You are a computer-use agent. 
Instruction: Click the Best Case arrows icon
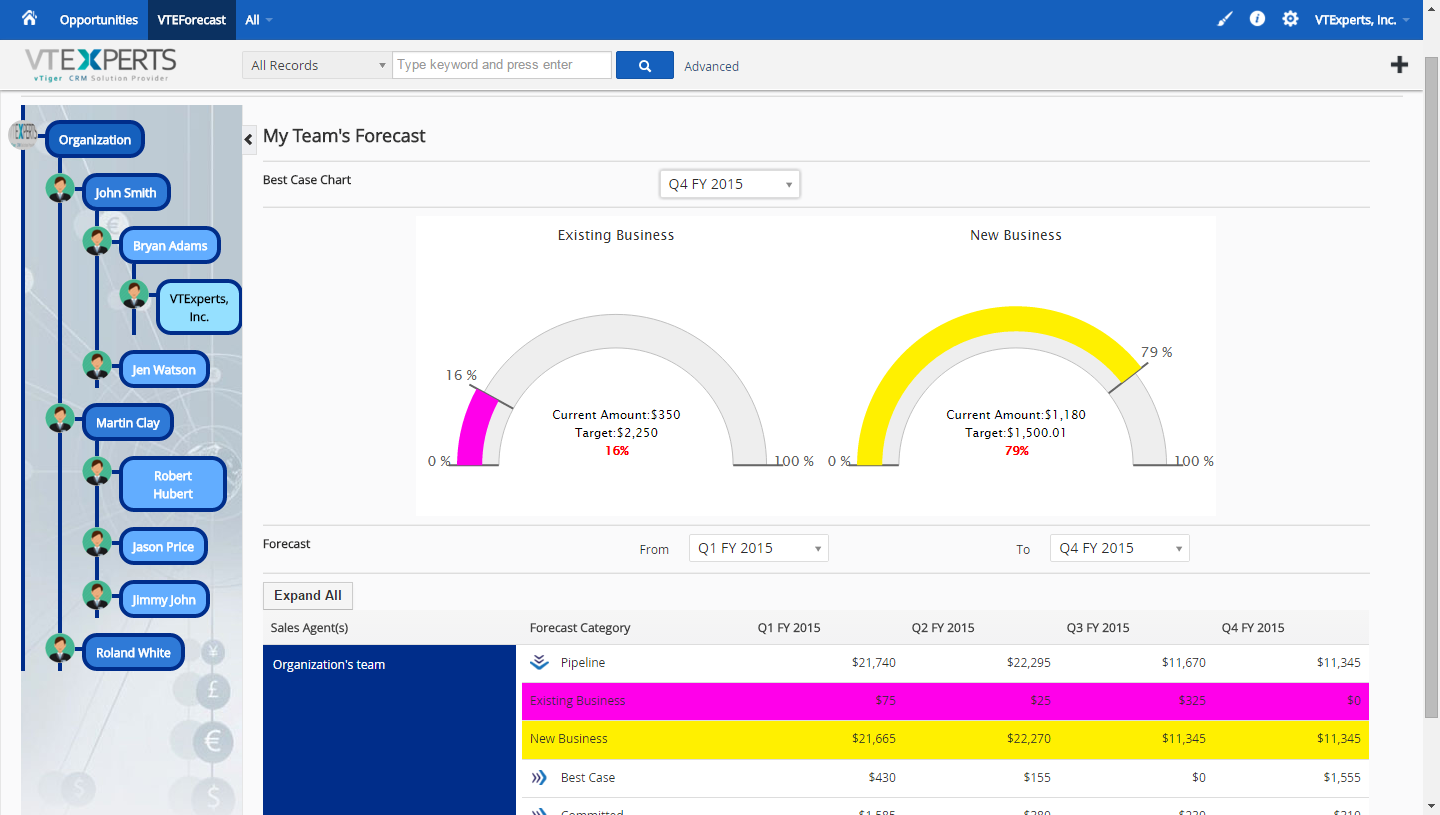(540, 777)
